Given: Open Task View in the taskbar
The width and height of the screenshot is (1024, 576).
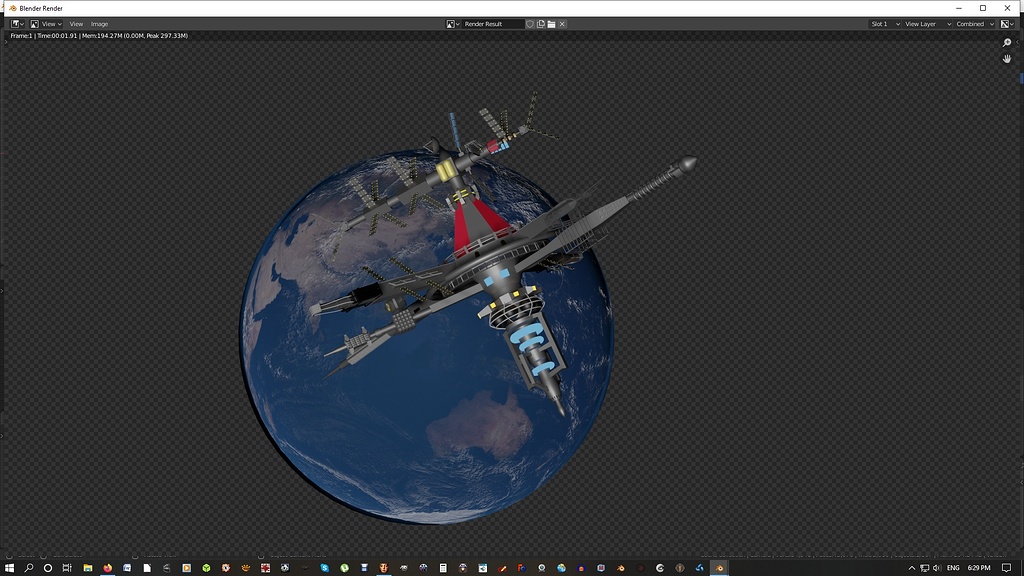Looking at the screenshot, I should (67, 568).
